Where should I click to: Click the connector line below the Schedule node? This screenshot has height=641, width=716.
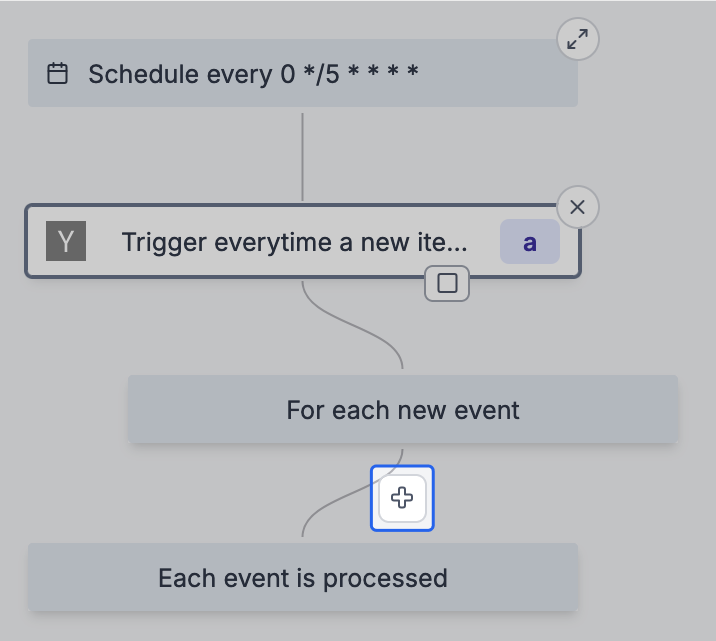pos(302,157)
